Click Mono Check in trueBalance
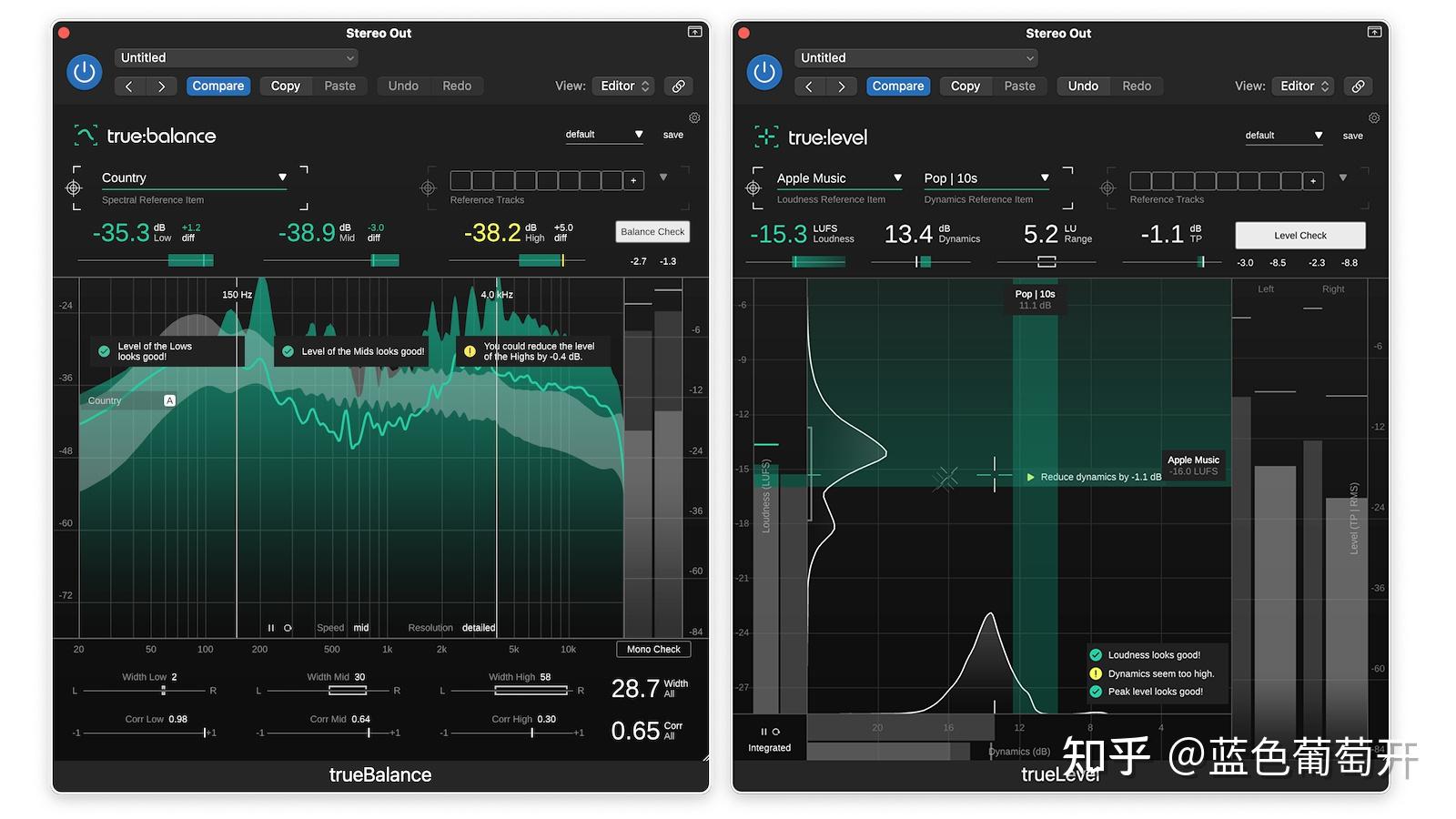This screenshot has width=1456, height=819. point(652,649)
